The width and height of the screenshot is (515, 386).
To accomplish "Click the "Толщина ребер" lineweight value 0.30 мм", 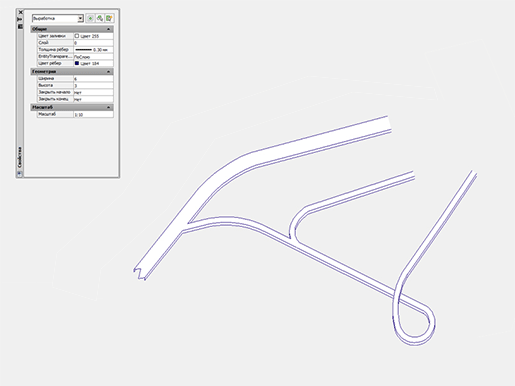I will [93, 50].
